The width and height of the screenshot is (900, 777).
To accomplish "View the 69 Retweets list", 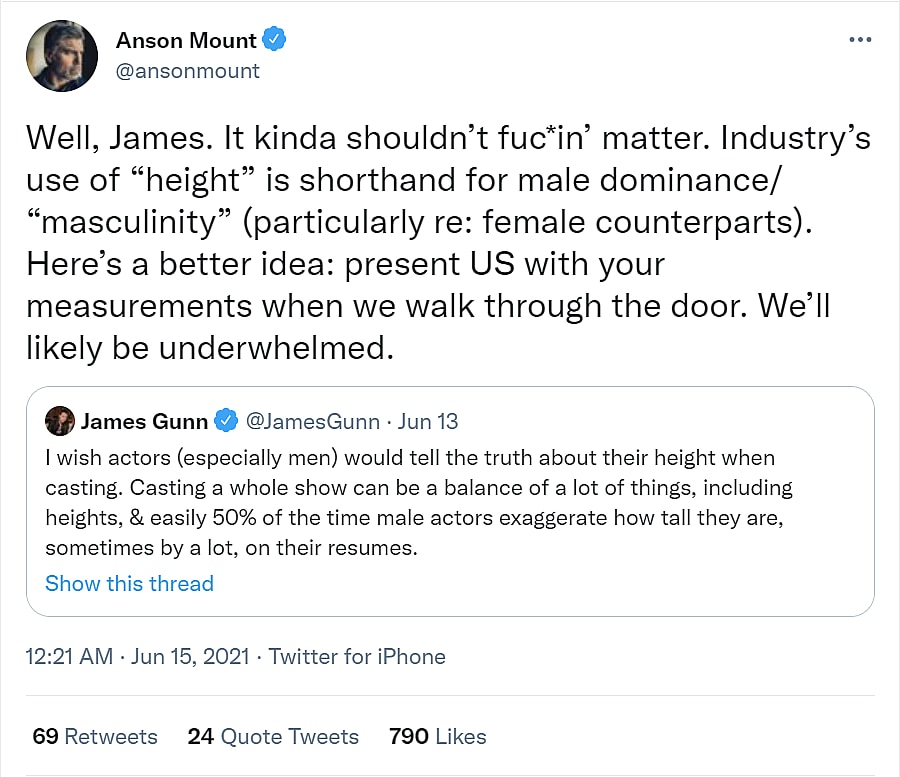I will pos(95,737).
